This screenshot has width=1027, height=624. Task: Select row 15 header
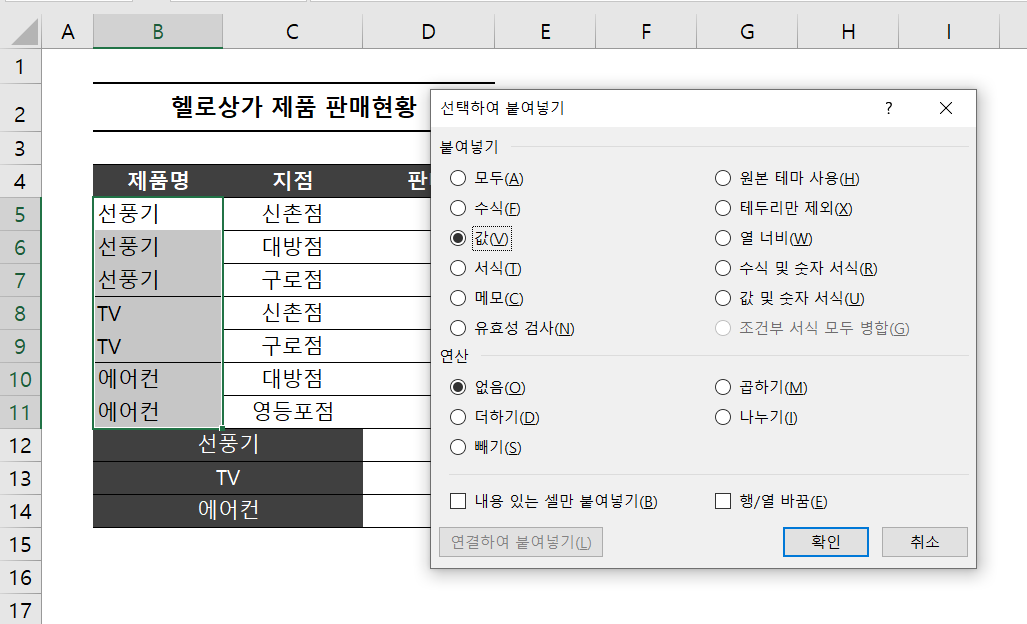20,544
